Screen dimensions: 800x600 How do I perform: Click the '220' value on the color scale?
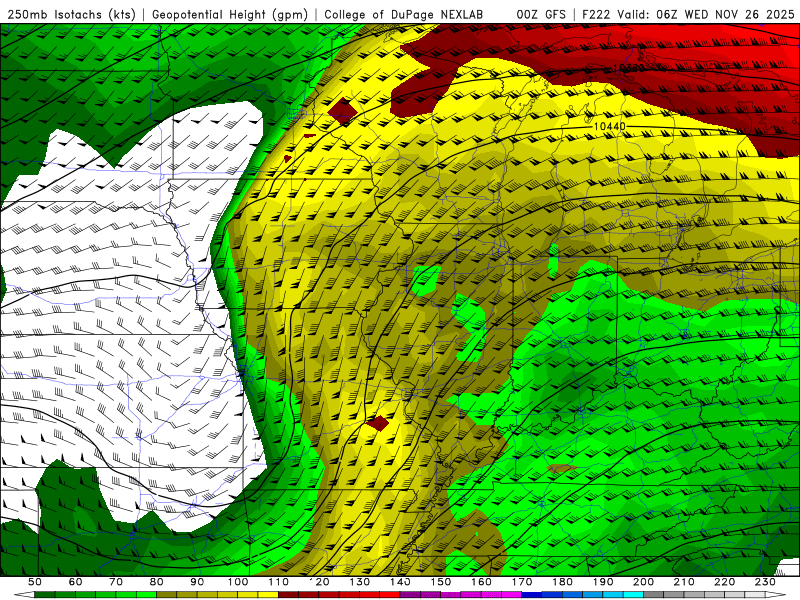724,582
